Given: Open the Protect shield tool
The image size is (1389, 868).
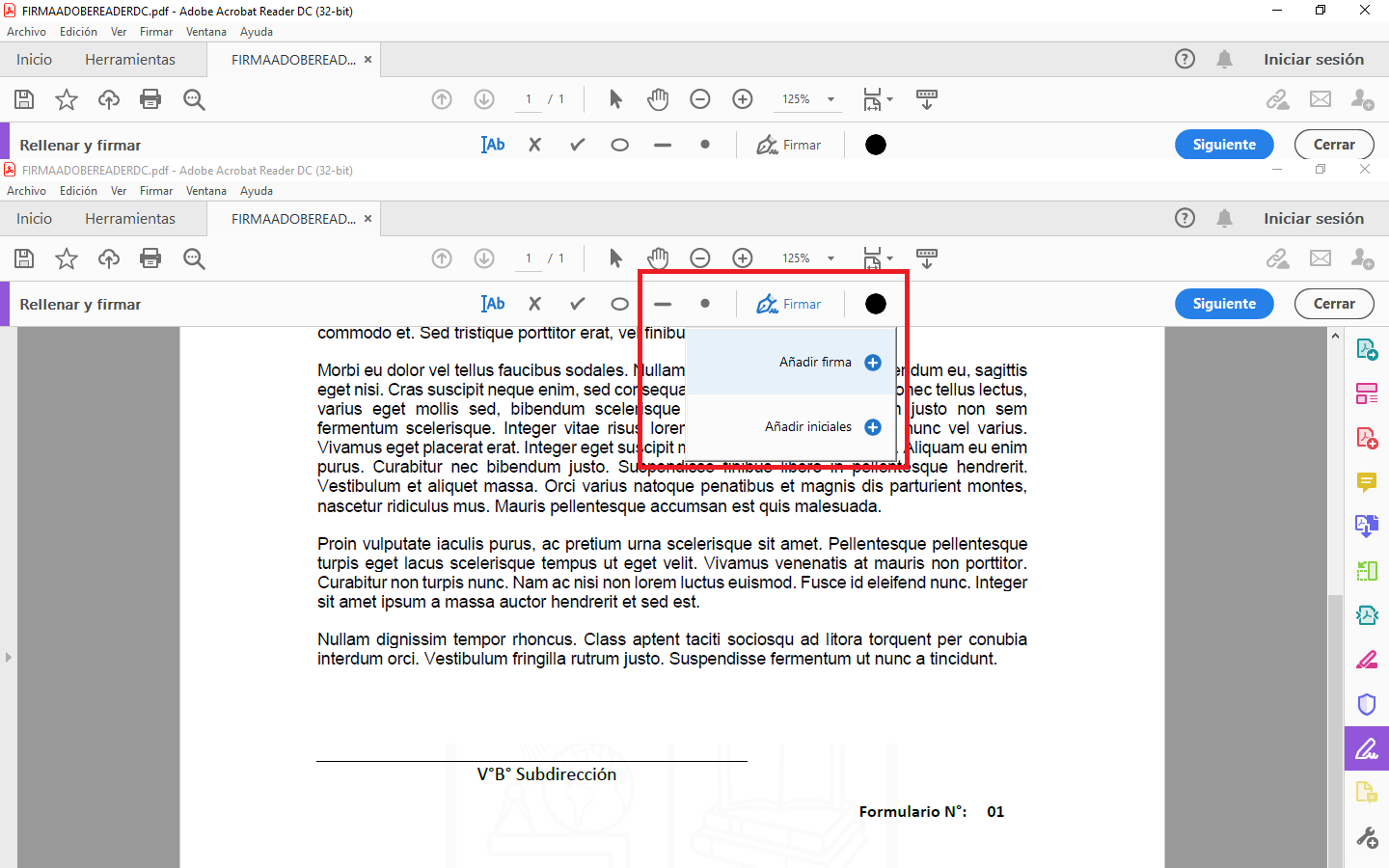Looking at the screenshot, I should point(1367,704).
